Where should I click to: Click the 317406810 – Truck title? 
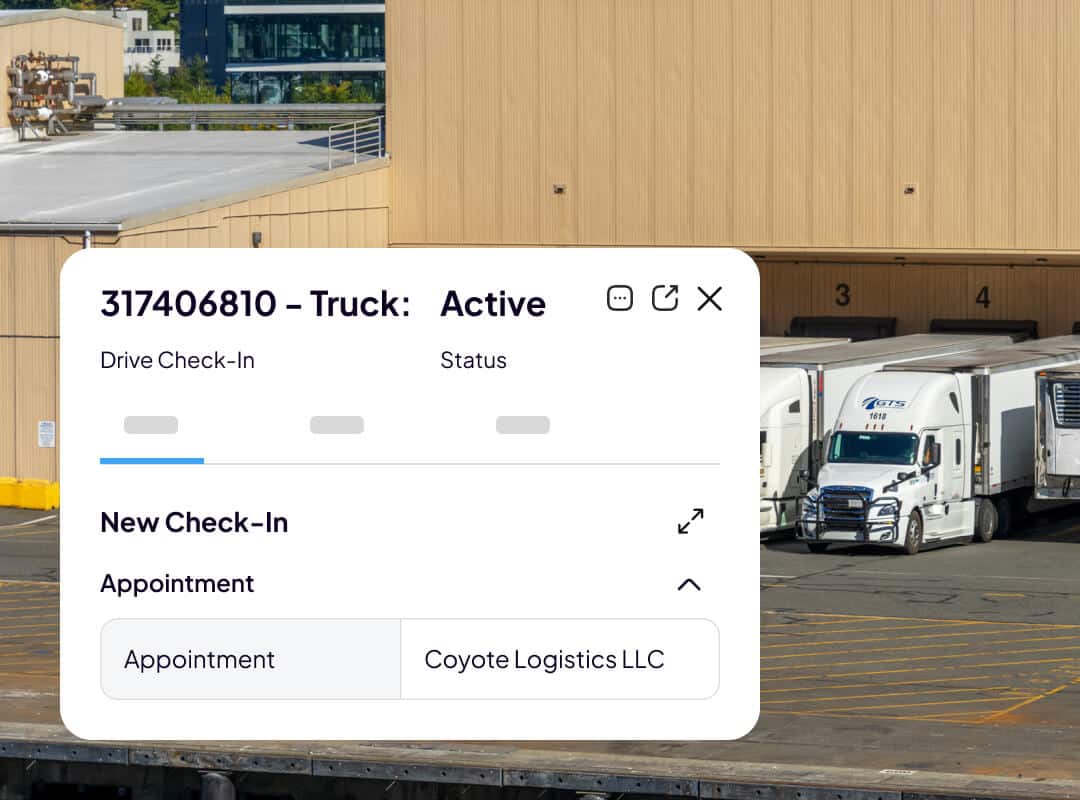[255, 303]
